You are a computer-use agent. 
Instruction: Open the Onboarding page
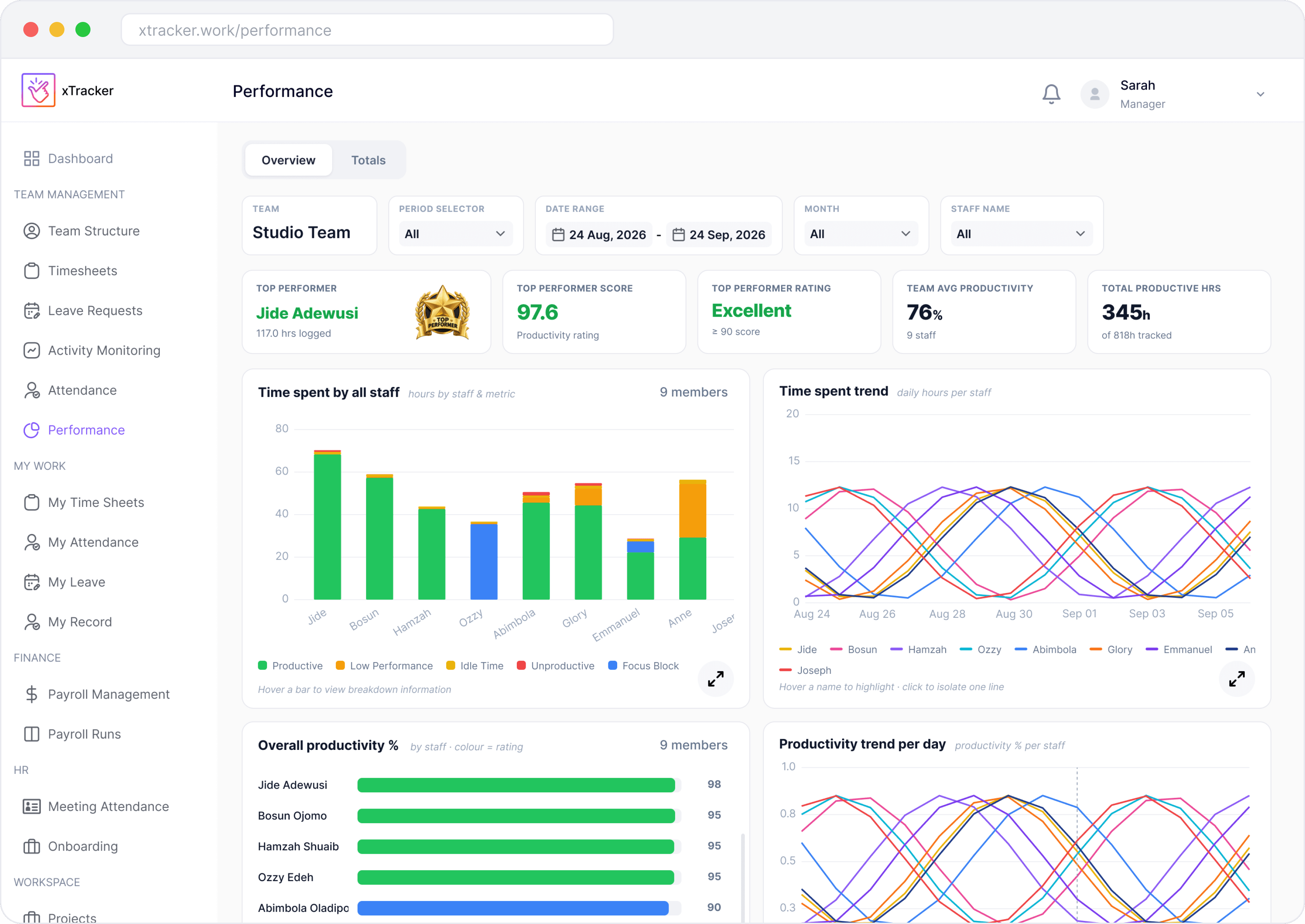click(x=71, y=846)
